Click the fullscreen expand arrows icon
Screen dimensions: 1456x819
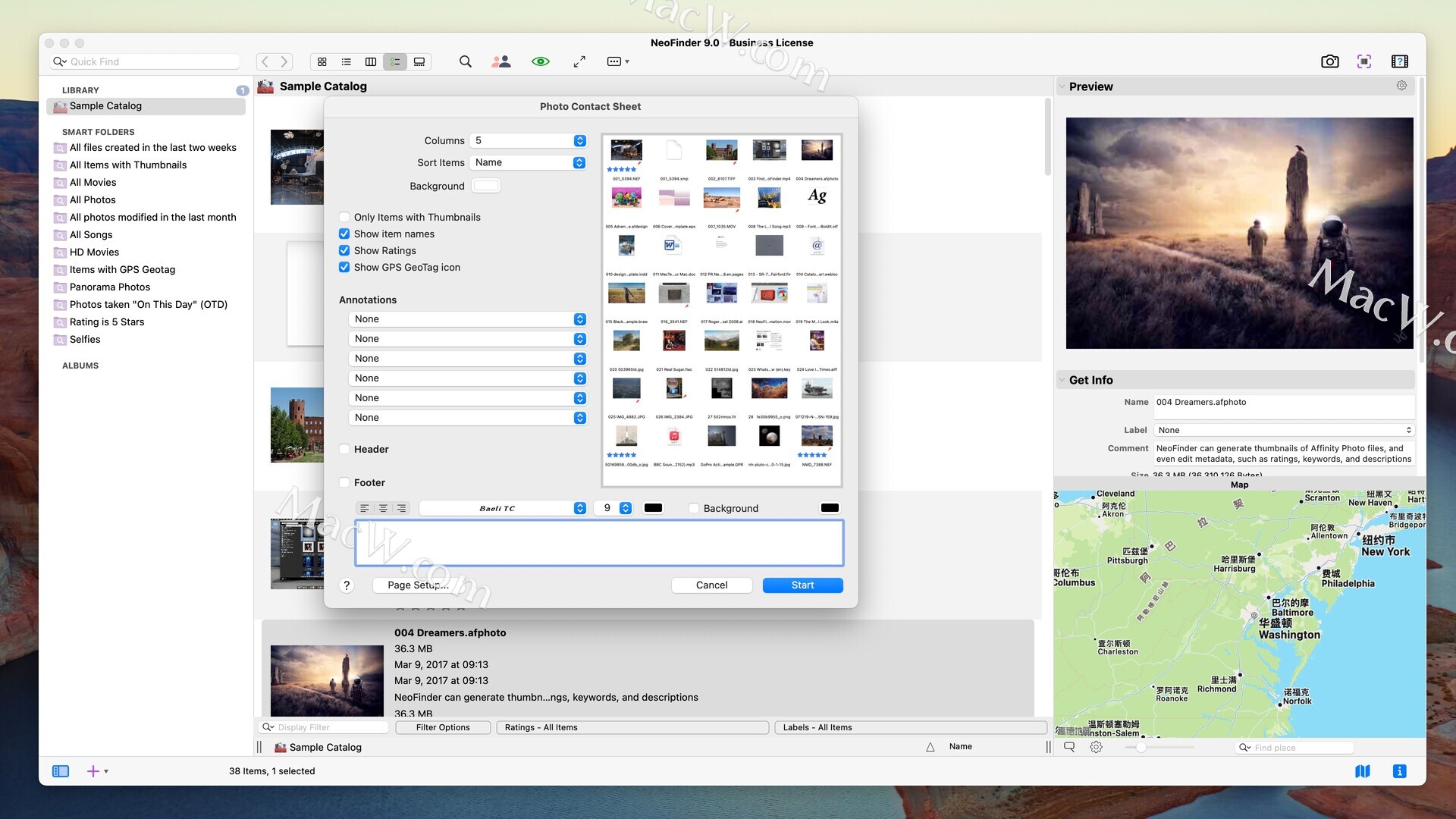point(579,61)
